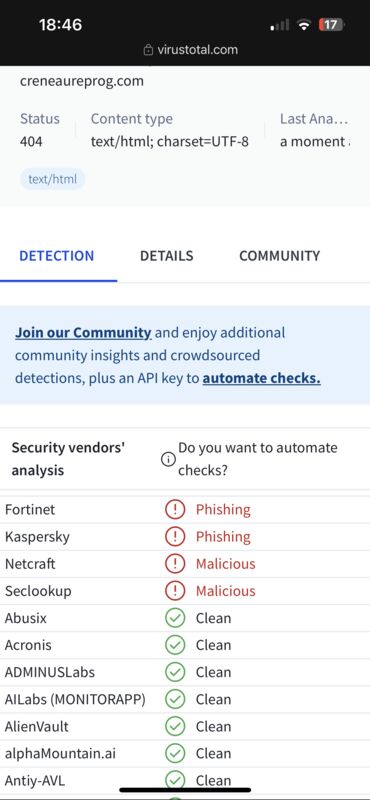The width and height of the screenshot is (370, 800).
Task: Tap the battery indicator showing 17
Action: tap(331, 24)
